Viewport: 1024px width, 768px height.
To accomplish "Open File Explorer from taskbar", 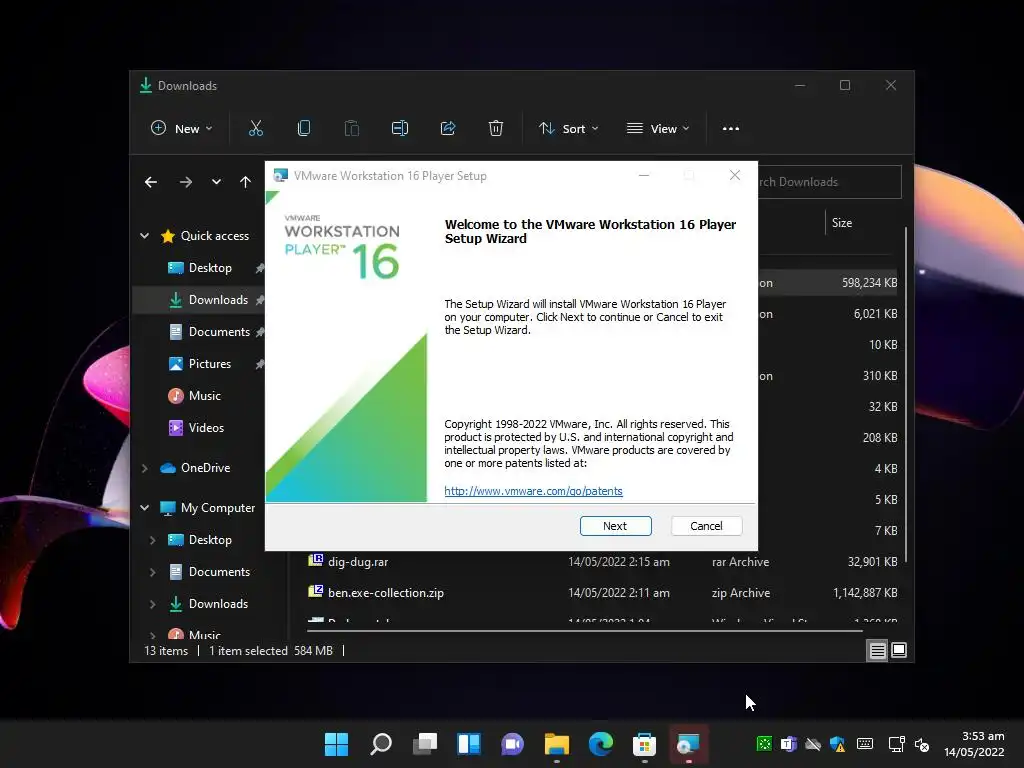I will pyautogui.click(x=556, y=744).
